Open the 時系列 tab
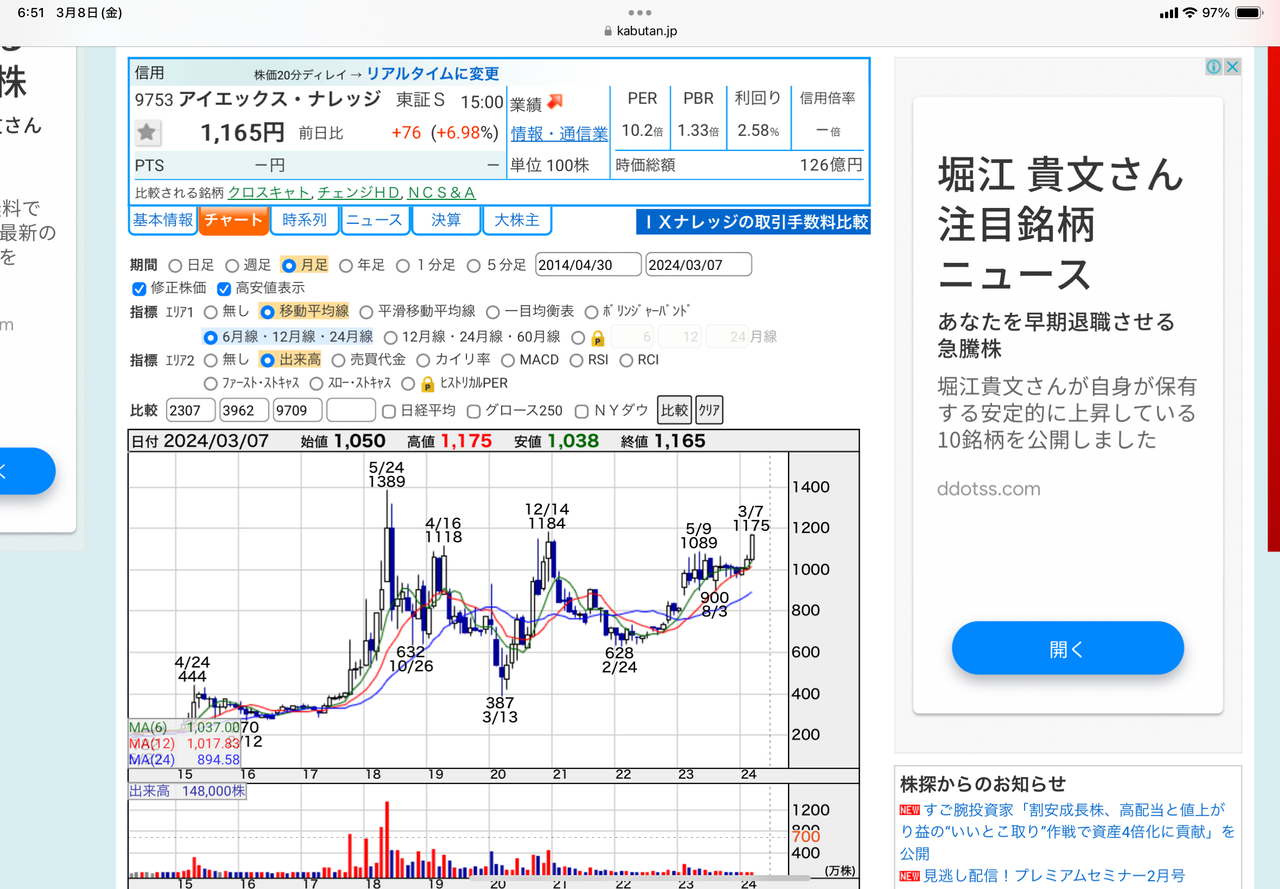 pyautogui.click(x=304, y=221)
